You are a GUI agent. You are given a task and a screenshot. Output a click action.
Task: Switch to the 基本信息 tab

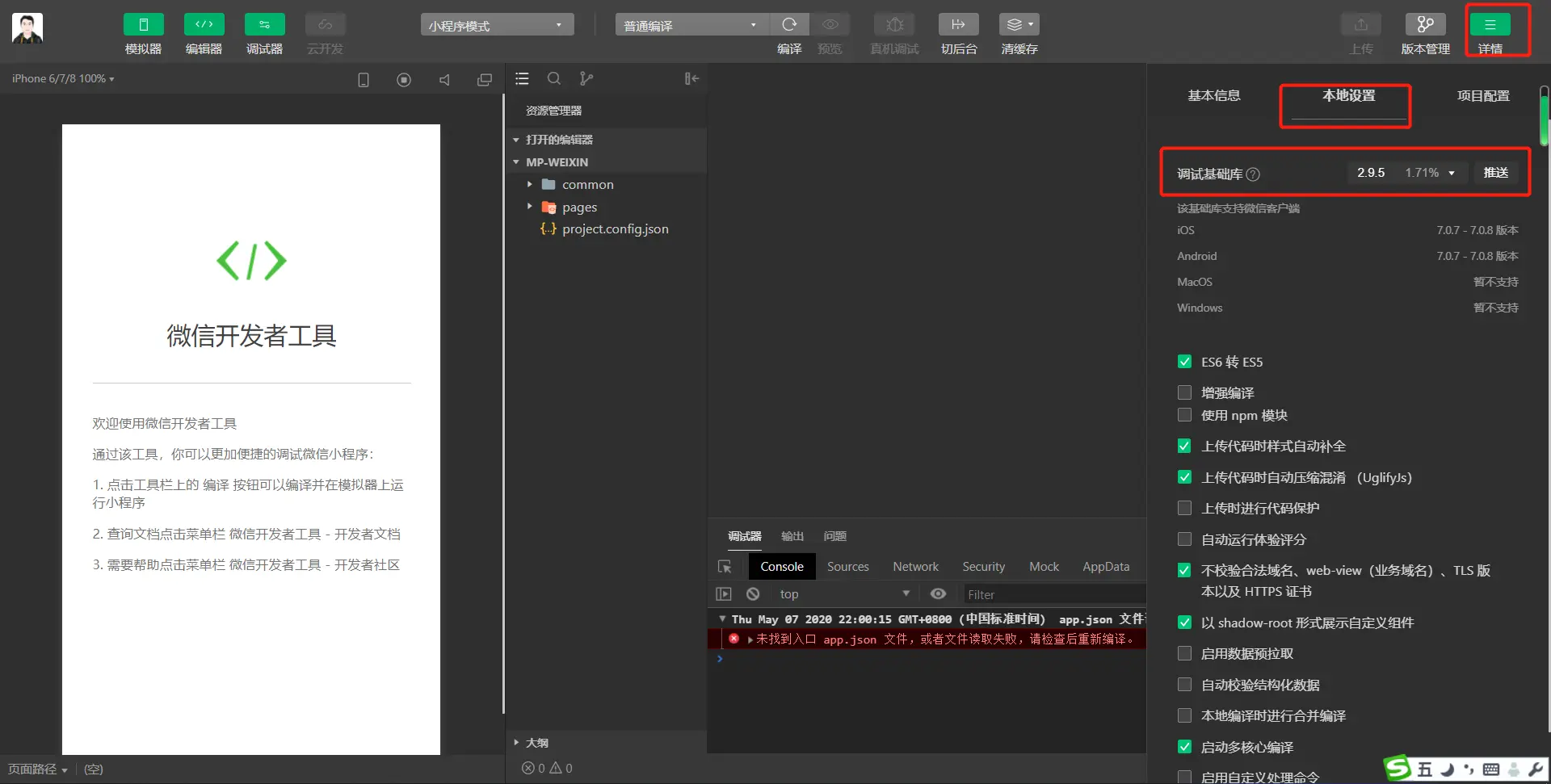(x=1213, y=95)
